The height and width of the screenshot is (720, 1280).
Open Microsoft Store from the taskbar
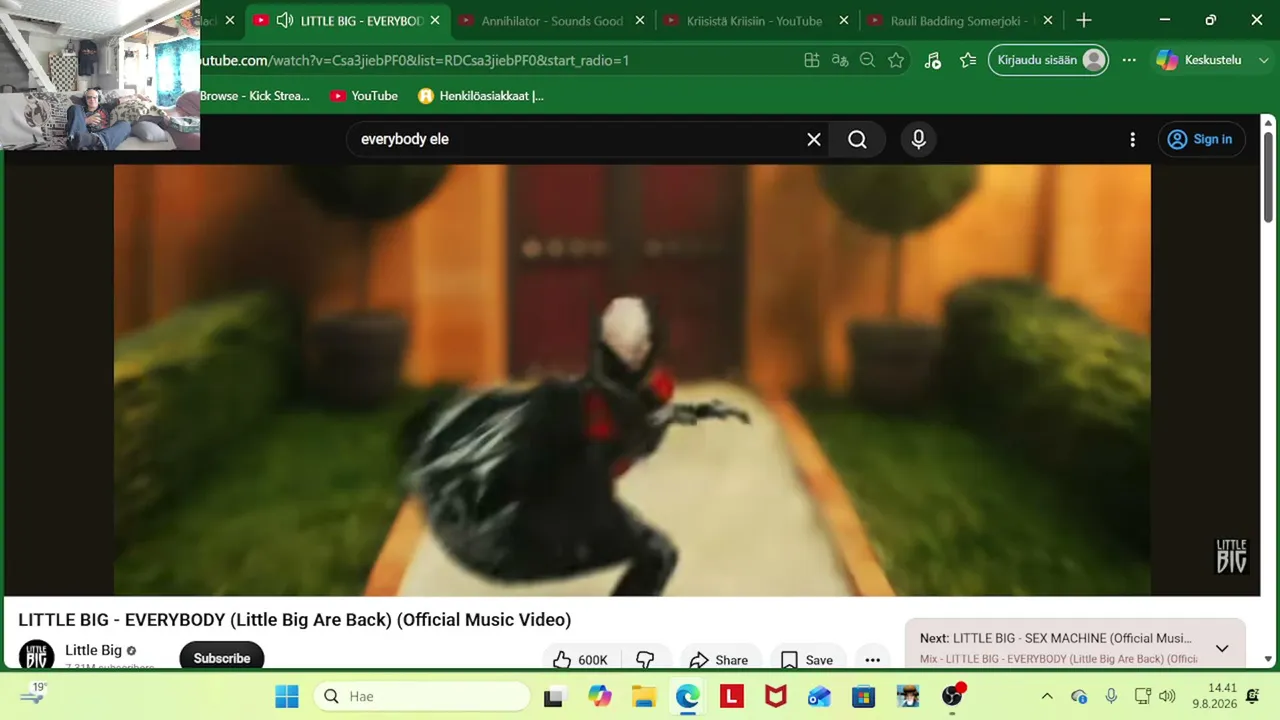pyautogui.click(x=863, y=696)
